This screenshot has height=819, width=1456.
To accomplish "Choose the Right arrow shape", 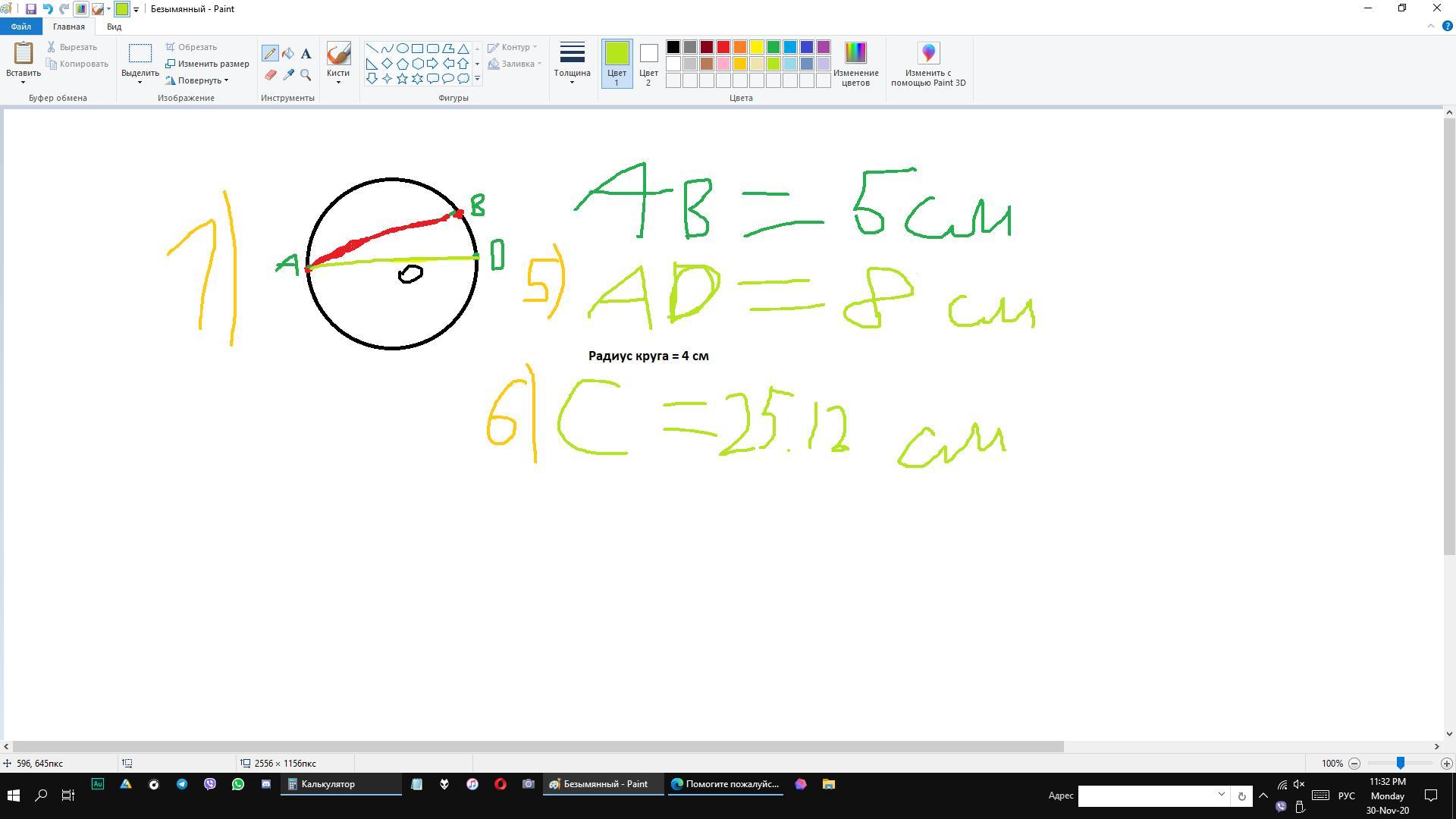I will 432,64.
